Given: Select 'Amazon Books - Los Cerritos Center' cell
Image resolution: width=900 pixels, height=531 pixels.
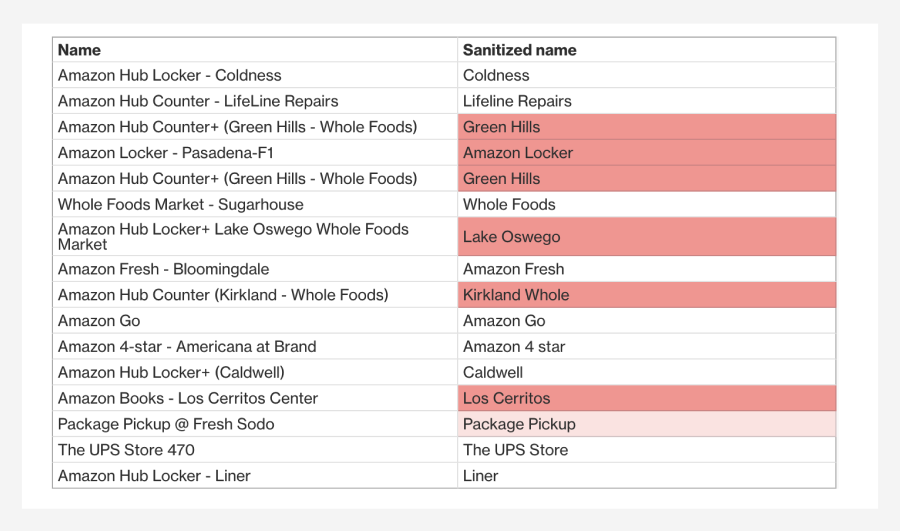Looking at the screenshot, I should [x=255, y=398].
